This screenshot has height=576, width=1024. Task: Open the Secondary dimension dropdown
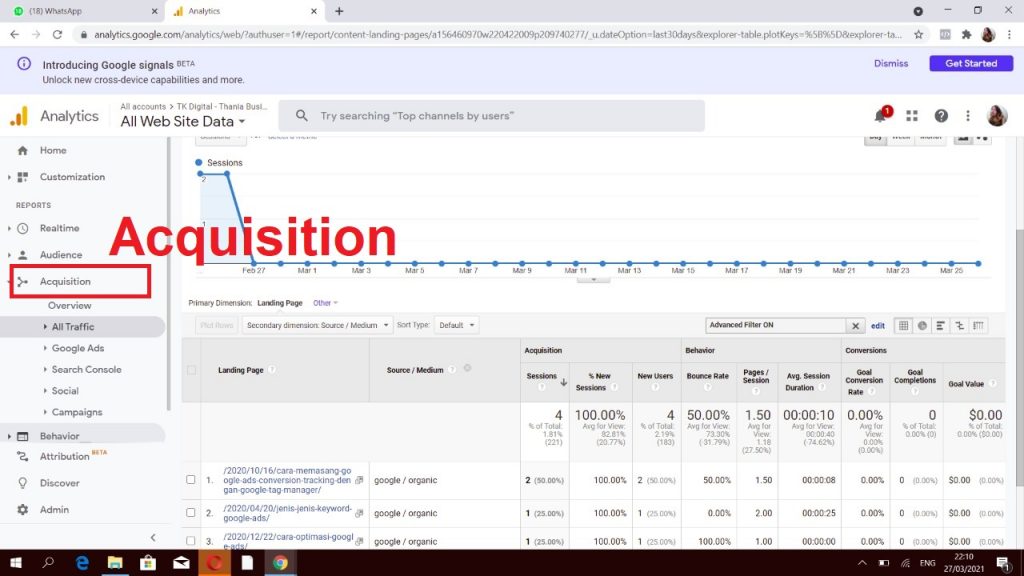[x=315, y=325]
